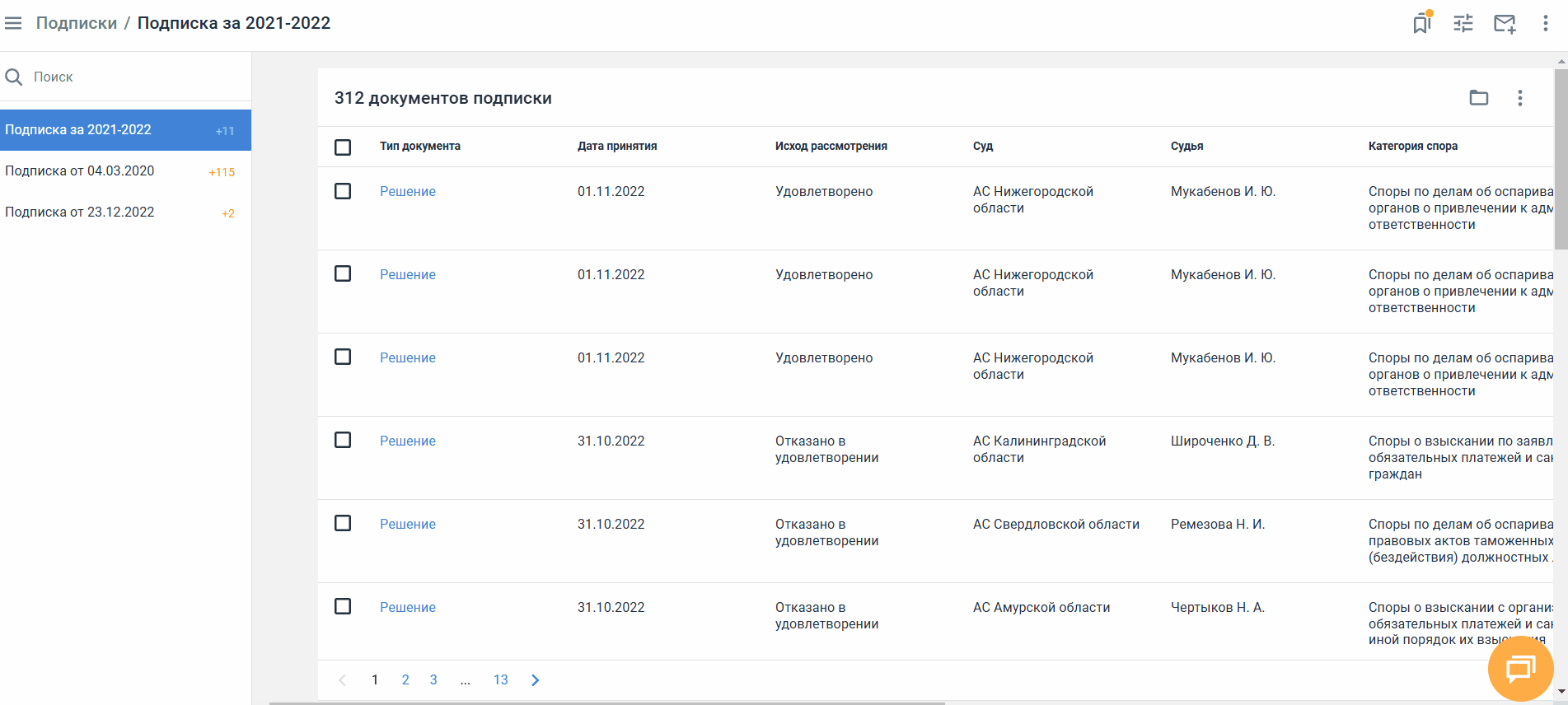The width and height of the screenshot is (1568, 705).
Task: Click folder icon in documents panel
Action: [1479, 98]
